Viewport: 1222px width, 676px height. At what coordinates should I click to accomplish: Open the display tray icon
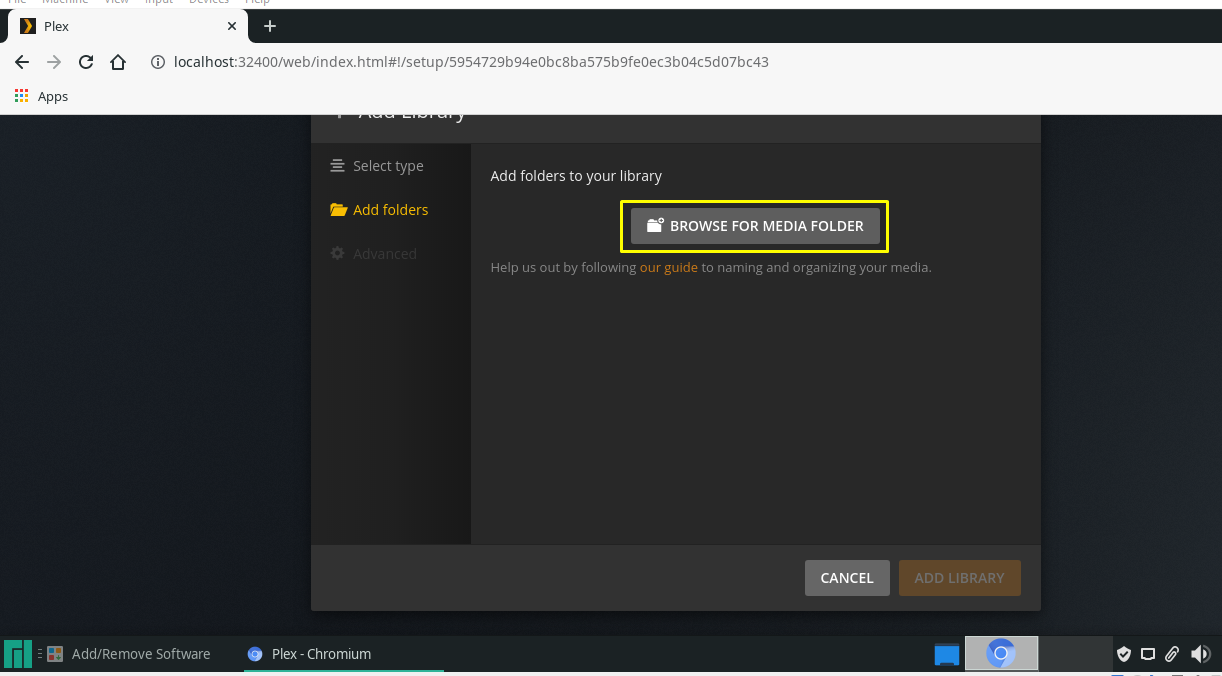tap(1148, 654)
